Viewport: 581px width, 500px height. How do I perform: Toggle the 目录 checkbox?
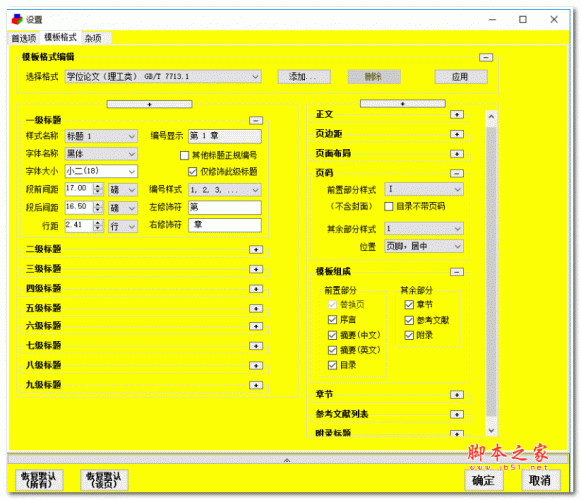pyautogui.click(x=332, y=365)
